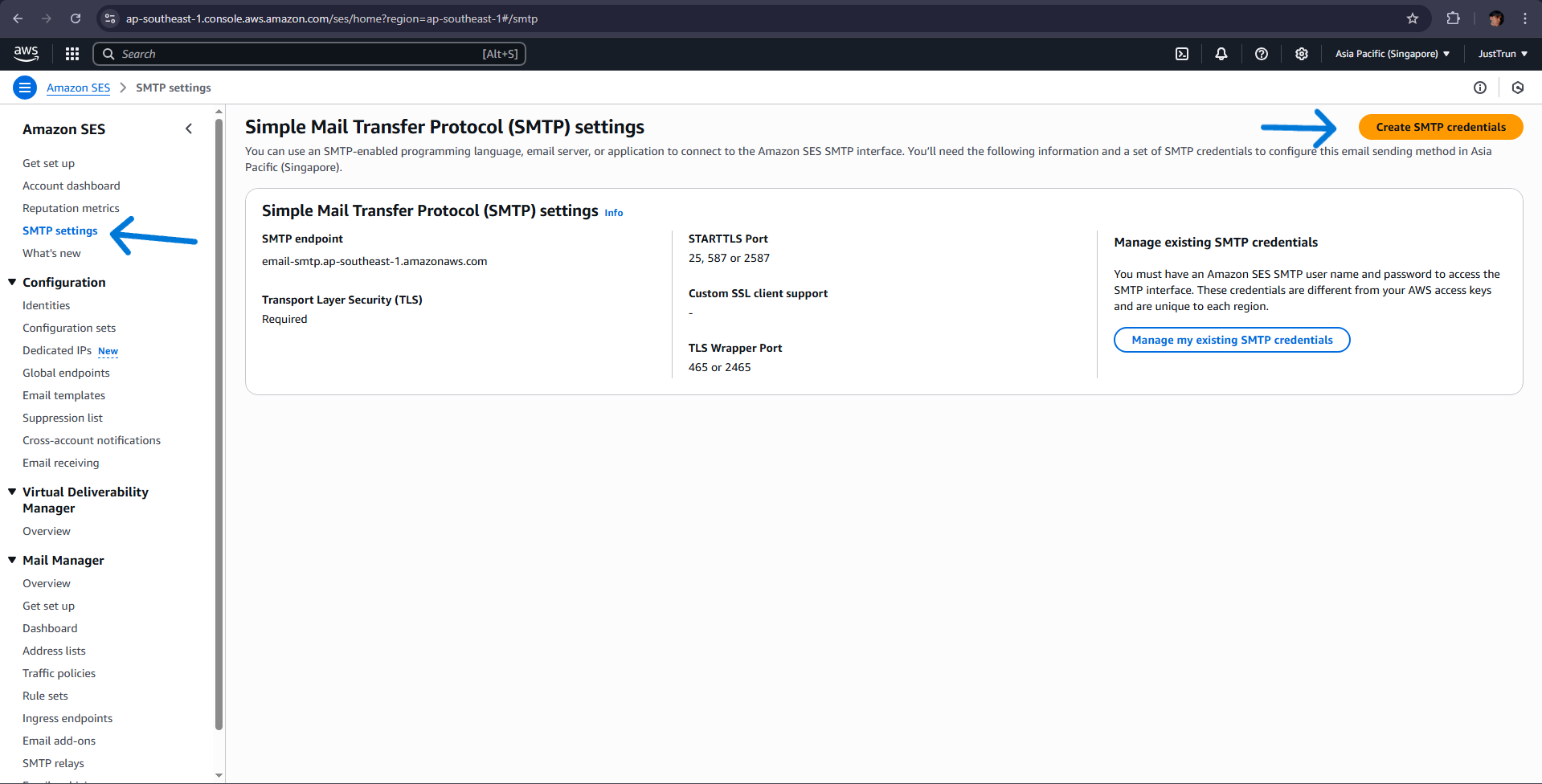Open Traffic policies in sidebar
The image size is (1542, 784).
(x=59, y=673)
